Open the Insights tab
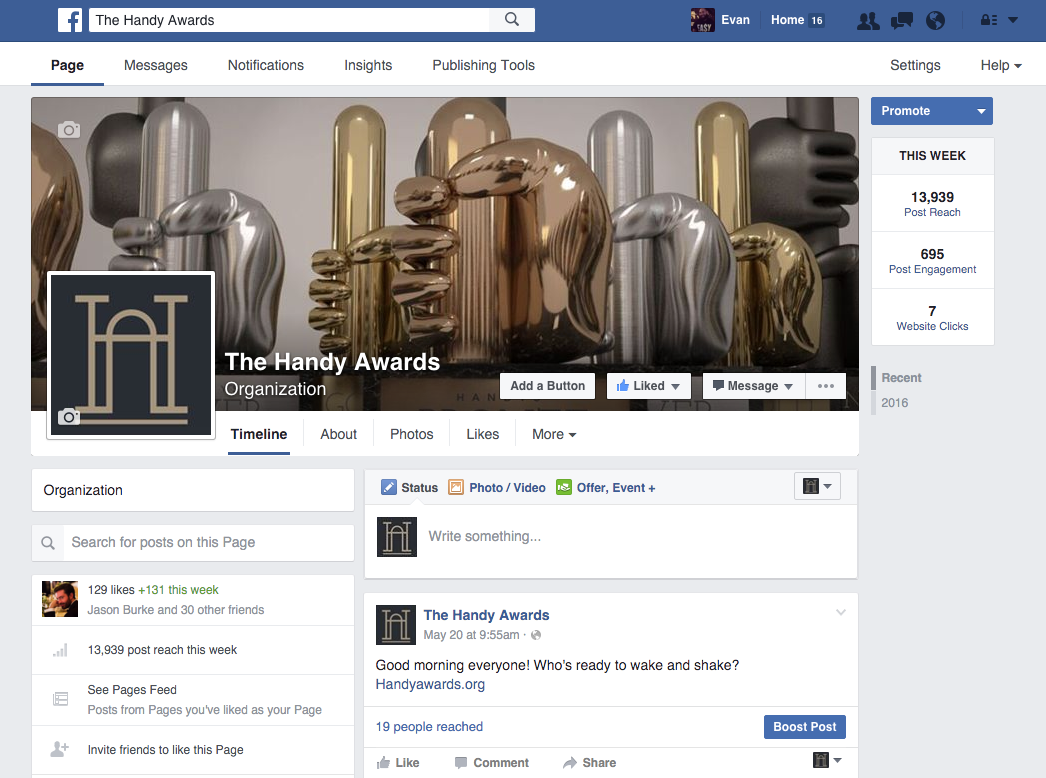 [x=368, y=65]
